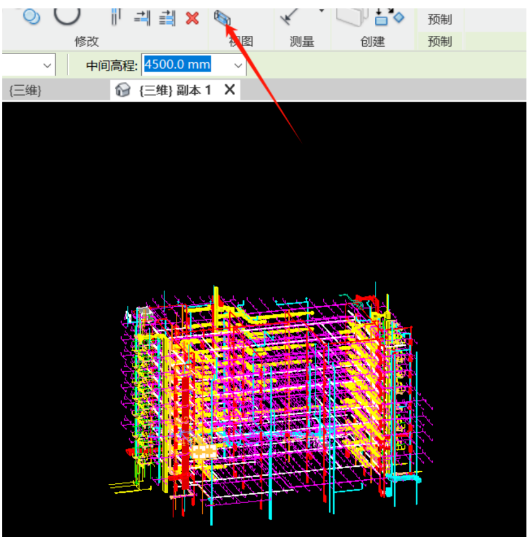
Task: Click the blue overlapping circles join icon
Action: pyautogui.click(x=32, y=17)
